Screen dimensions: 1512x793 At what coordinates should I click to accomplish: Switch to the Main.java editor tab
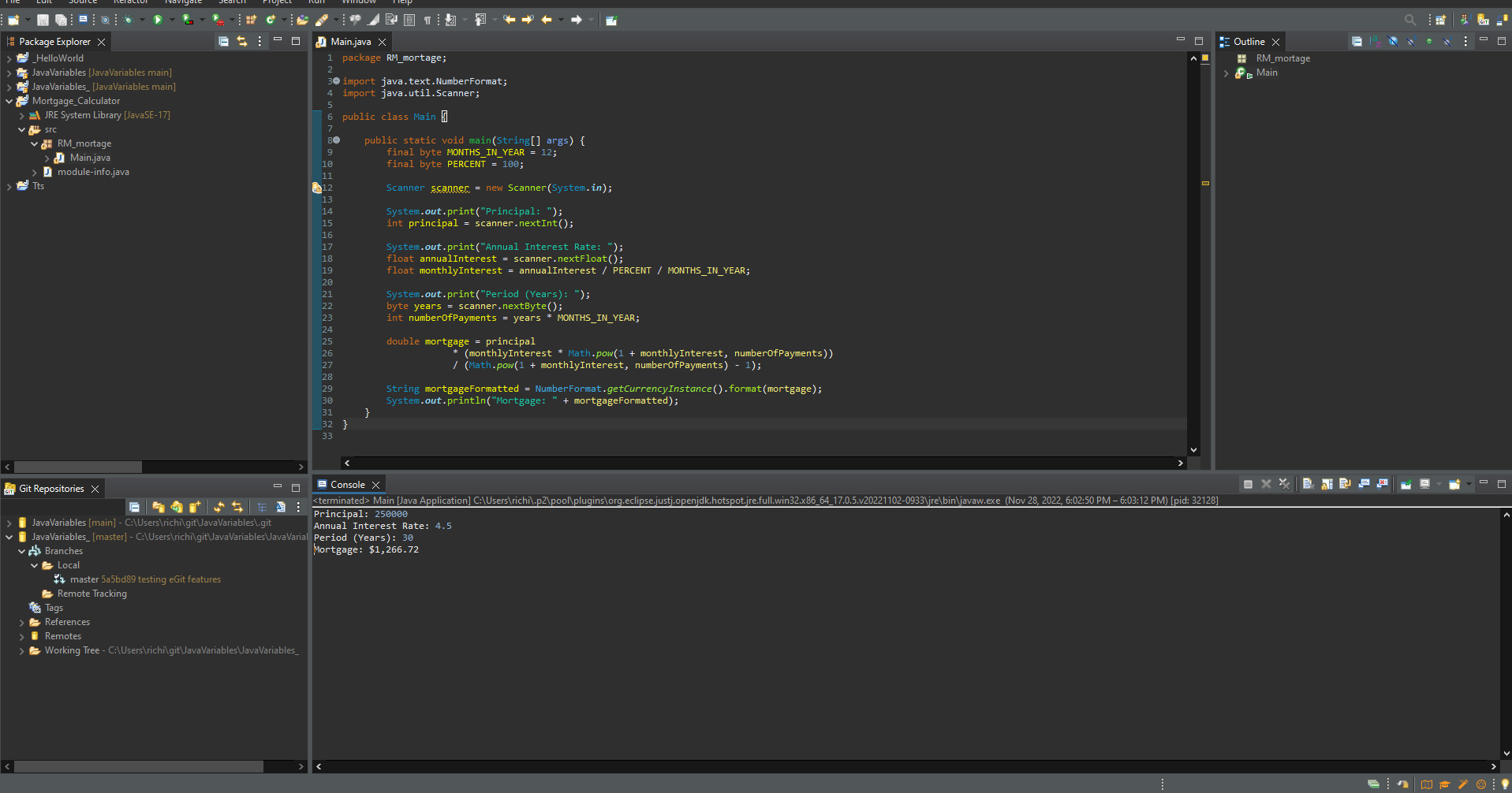point(350,42)
